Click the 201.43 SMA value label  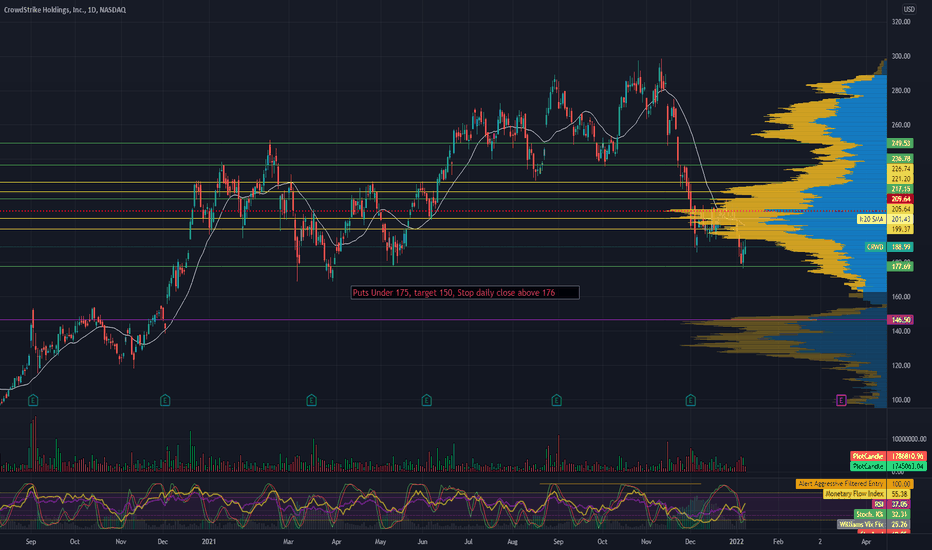coord(901,219)
